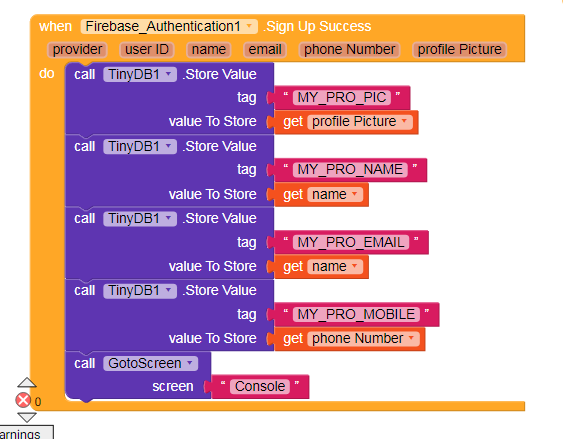Edit the MY_PRO_NAME text string

[350, 169]
